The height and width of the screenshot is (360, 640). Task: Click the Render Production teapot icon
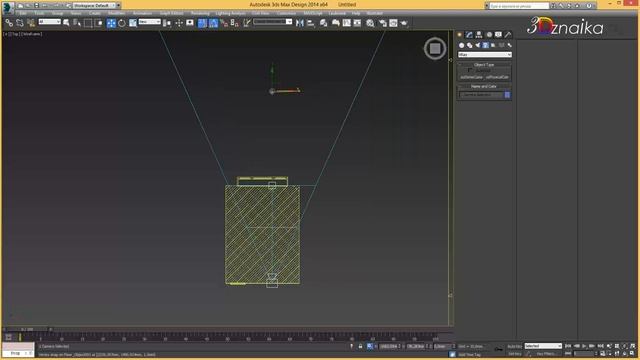[404, 23]
